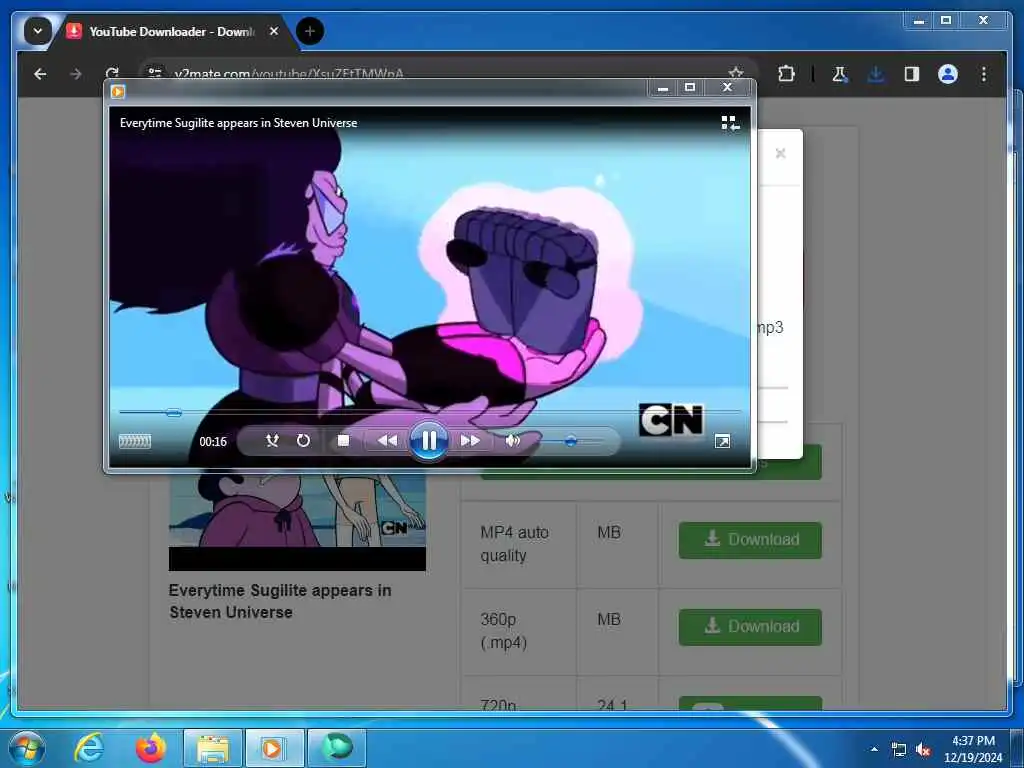Open Chrome tab search dropdown
This screenshot has width=1024, height=768.
[38, 31]
